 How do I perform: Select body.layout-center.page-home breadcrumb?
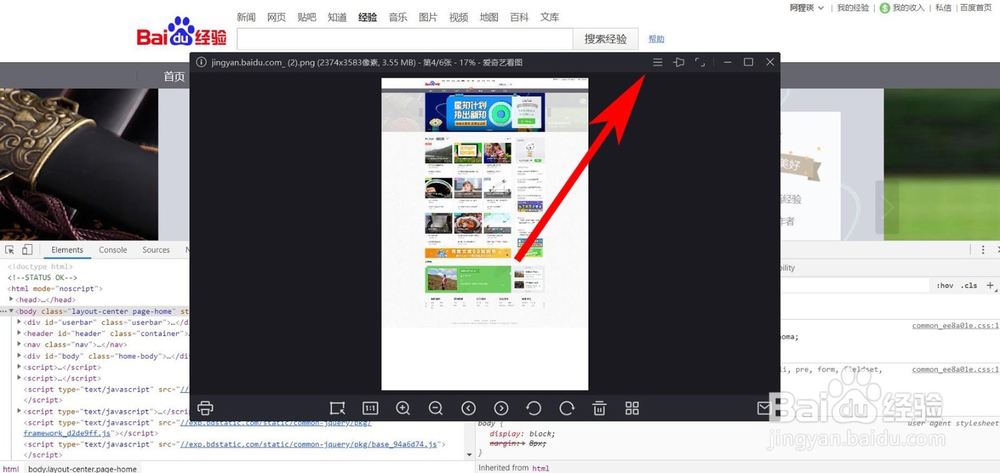[82, 469]
